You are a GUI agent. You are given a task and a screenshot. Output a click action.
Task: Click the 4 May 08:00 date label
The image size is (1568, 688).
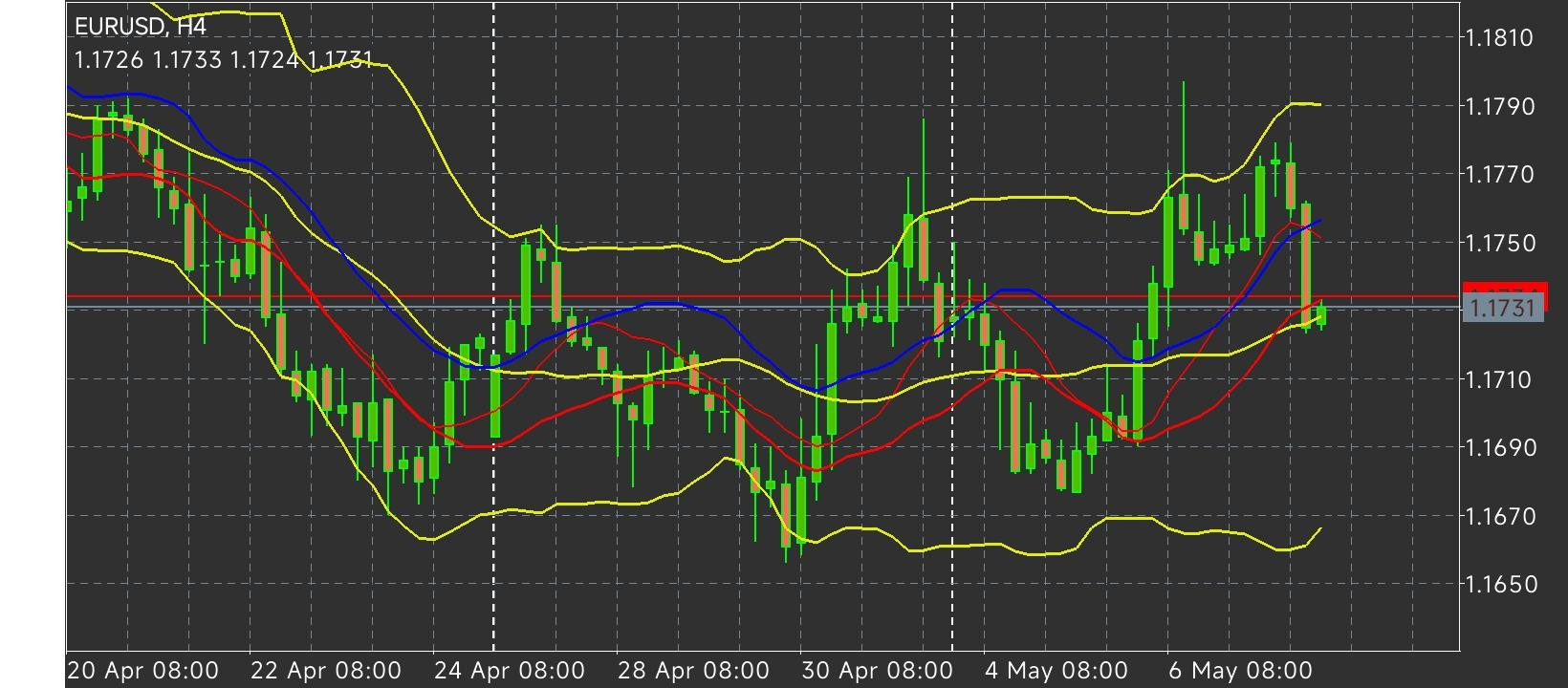pos(1056,670)
